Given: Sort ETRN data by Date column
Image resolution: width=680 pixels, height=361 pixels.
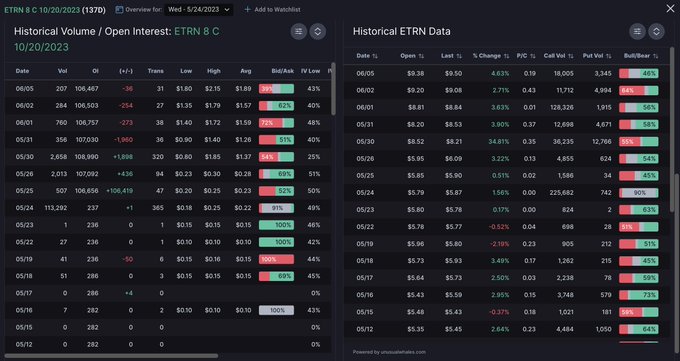Looking at the screenshot, I should pos(367,56).
